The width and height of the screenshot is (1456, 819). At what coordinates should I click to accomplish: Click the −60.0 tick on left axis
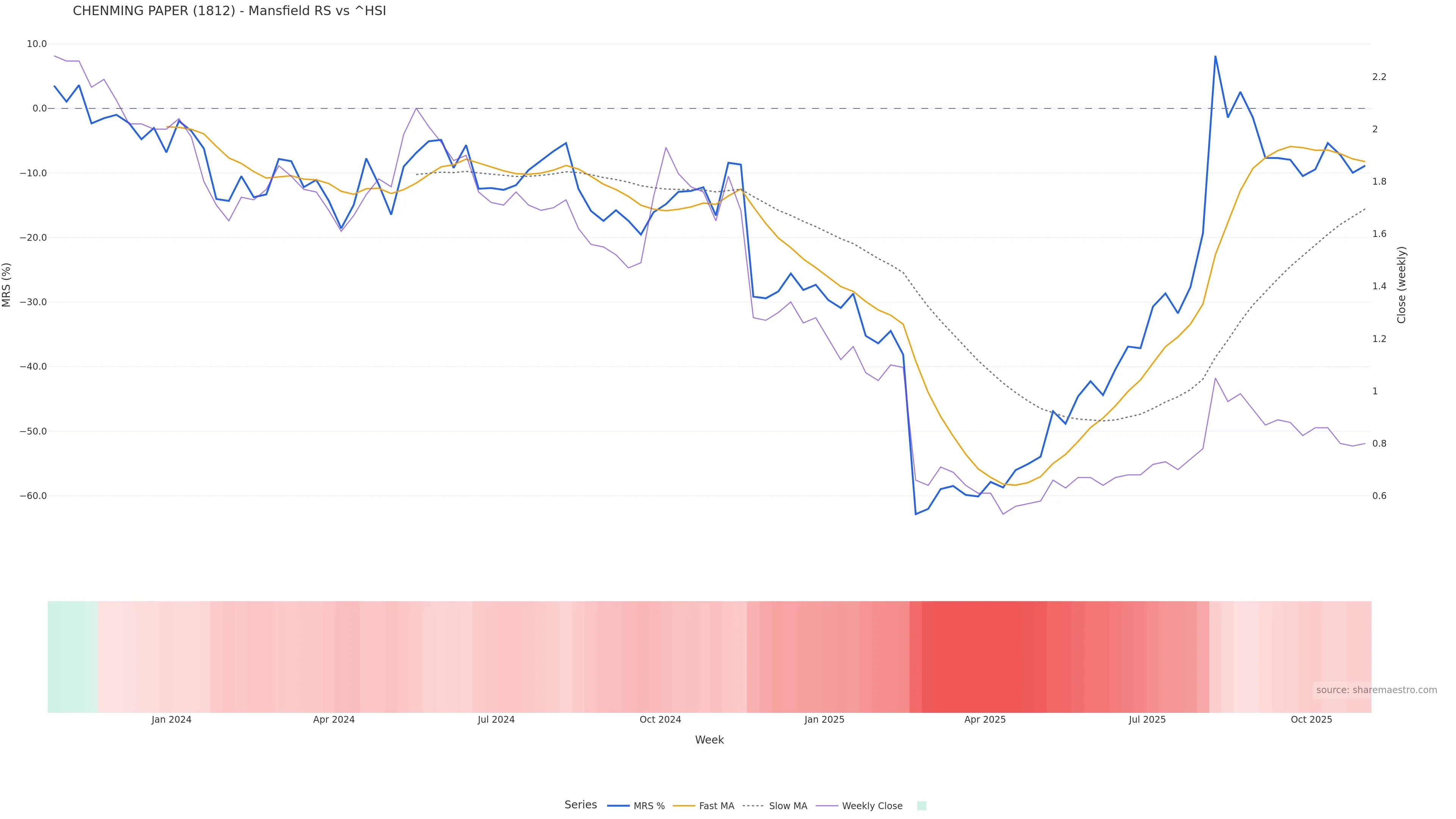click(x=33, y=496)
